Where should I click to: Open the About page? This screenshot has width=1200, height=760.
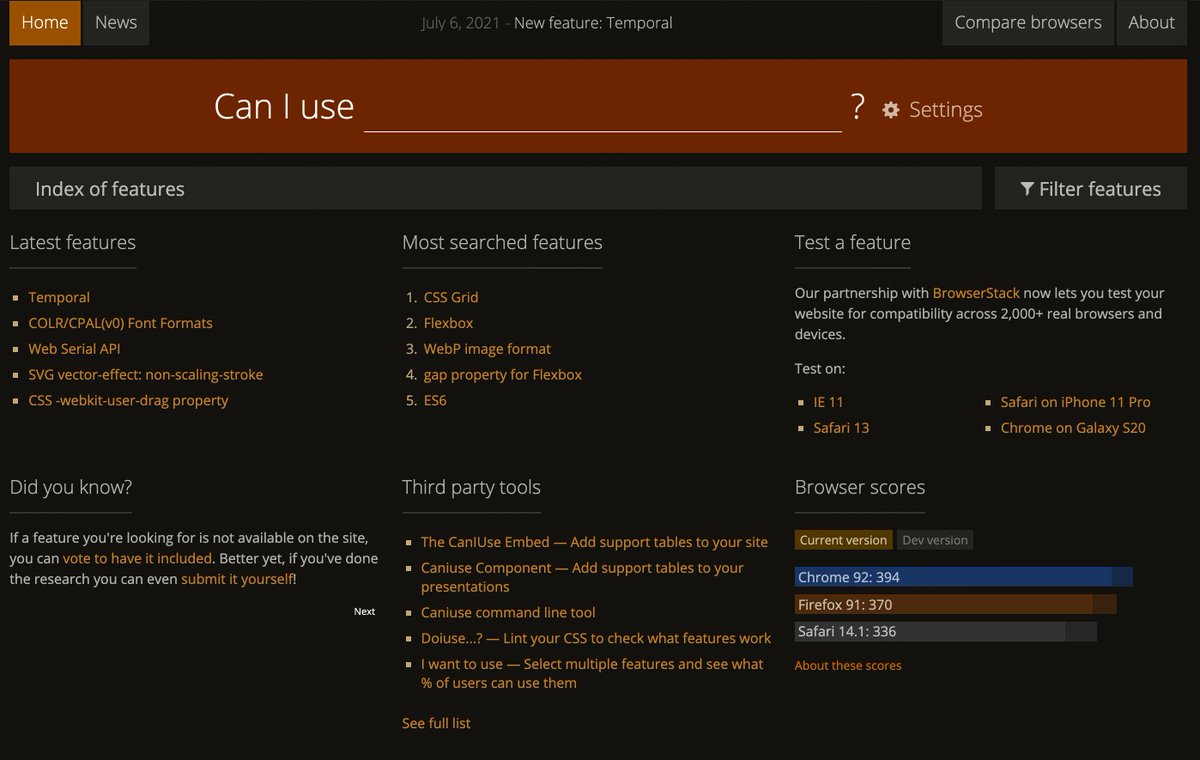pos(1151,23)
